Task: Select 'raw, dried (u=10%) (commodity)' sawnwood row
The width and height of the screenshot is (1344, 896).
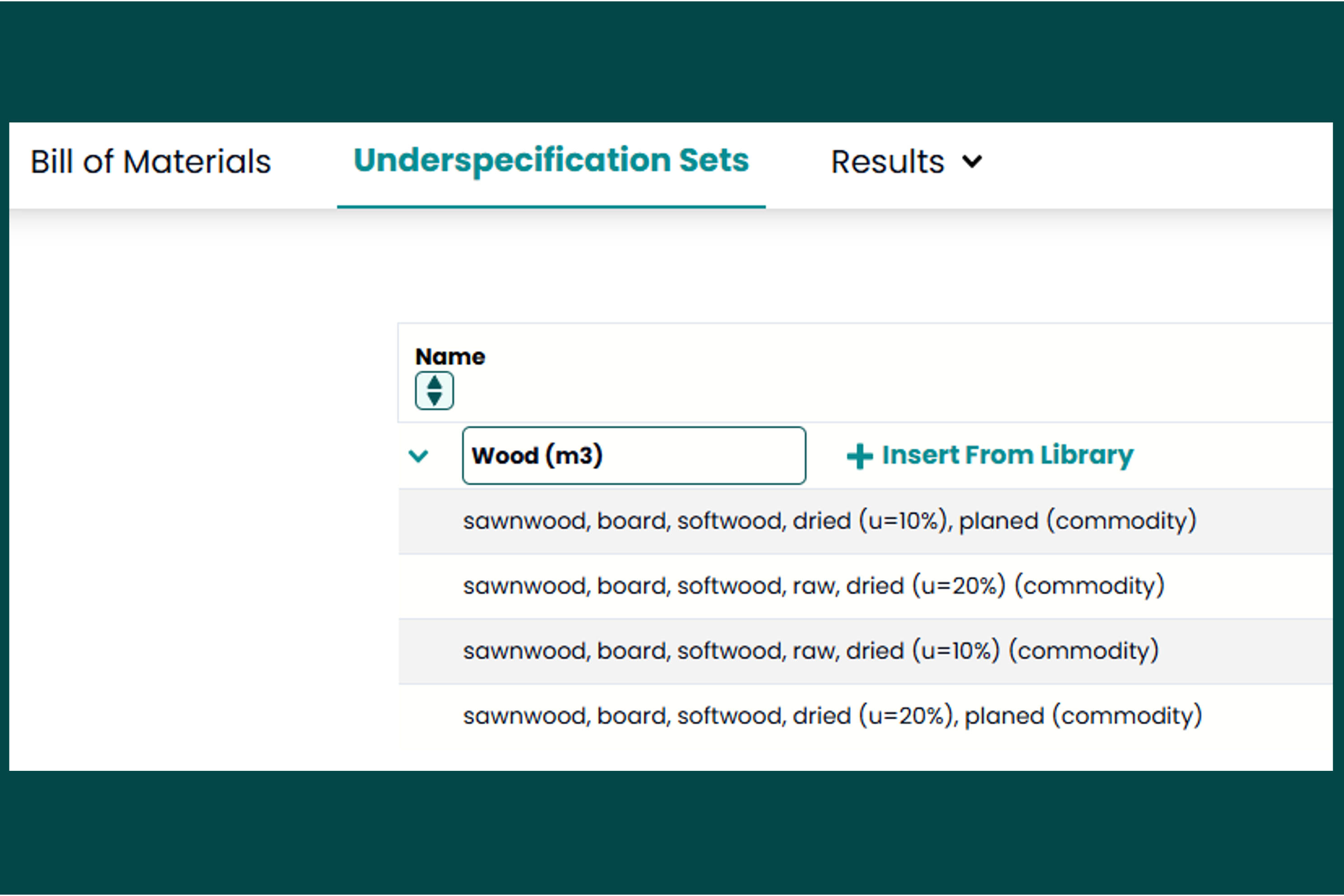Action: tap(865, 652)
